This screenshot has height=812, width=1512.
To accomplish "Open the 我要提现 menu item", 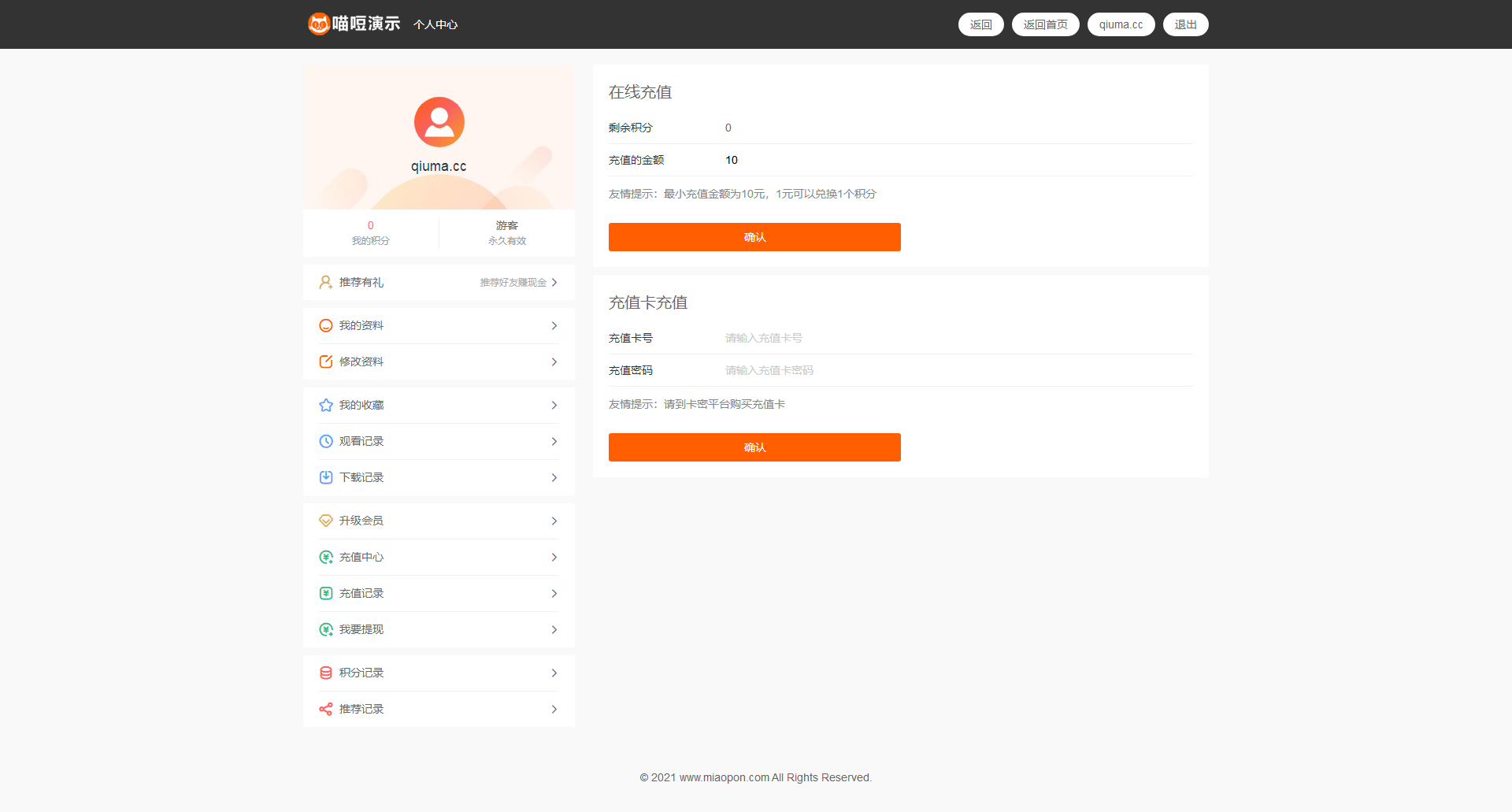I will [361, 630].
